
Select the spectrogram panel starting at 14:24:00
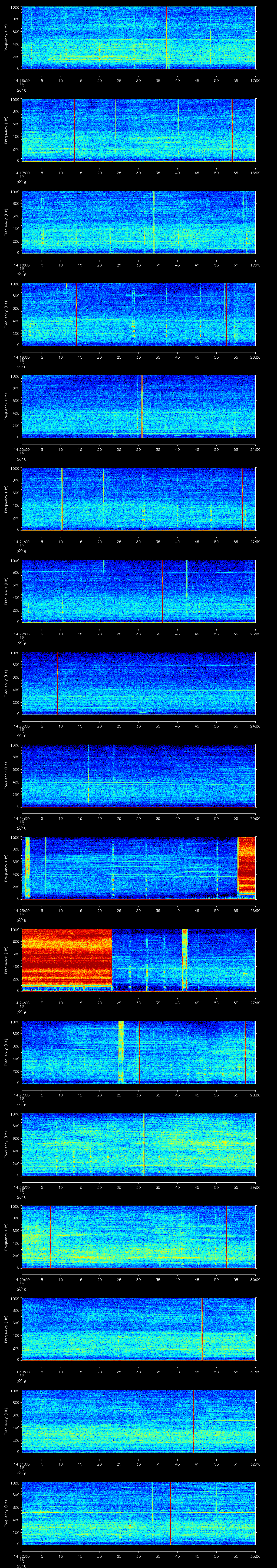139,775
